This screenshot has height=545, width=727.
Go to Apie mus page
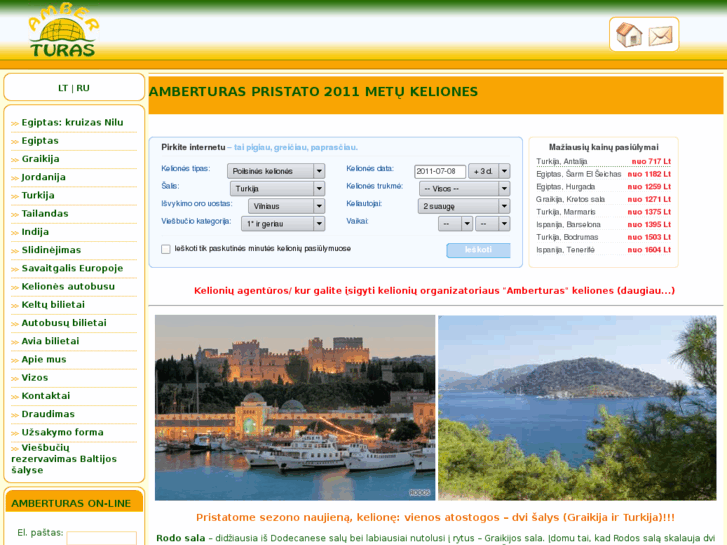[x=44, y=359]
